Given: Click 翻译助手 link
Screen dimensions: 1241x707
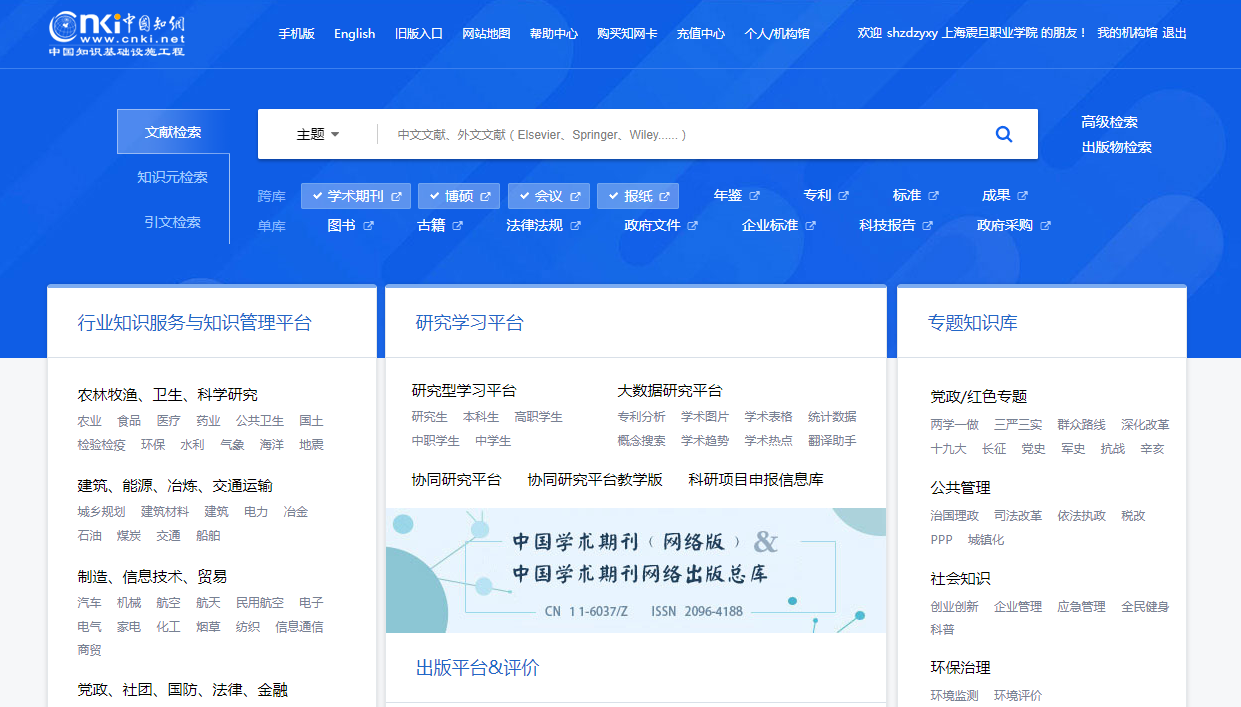Looking at the screenshot, I should tap(832, 441).
